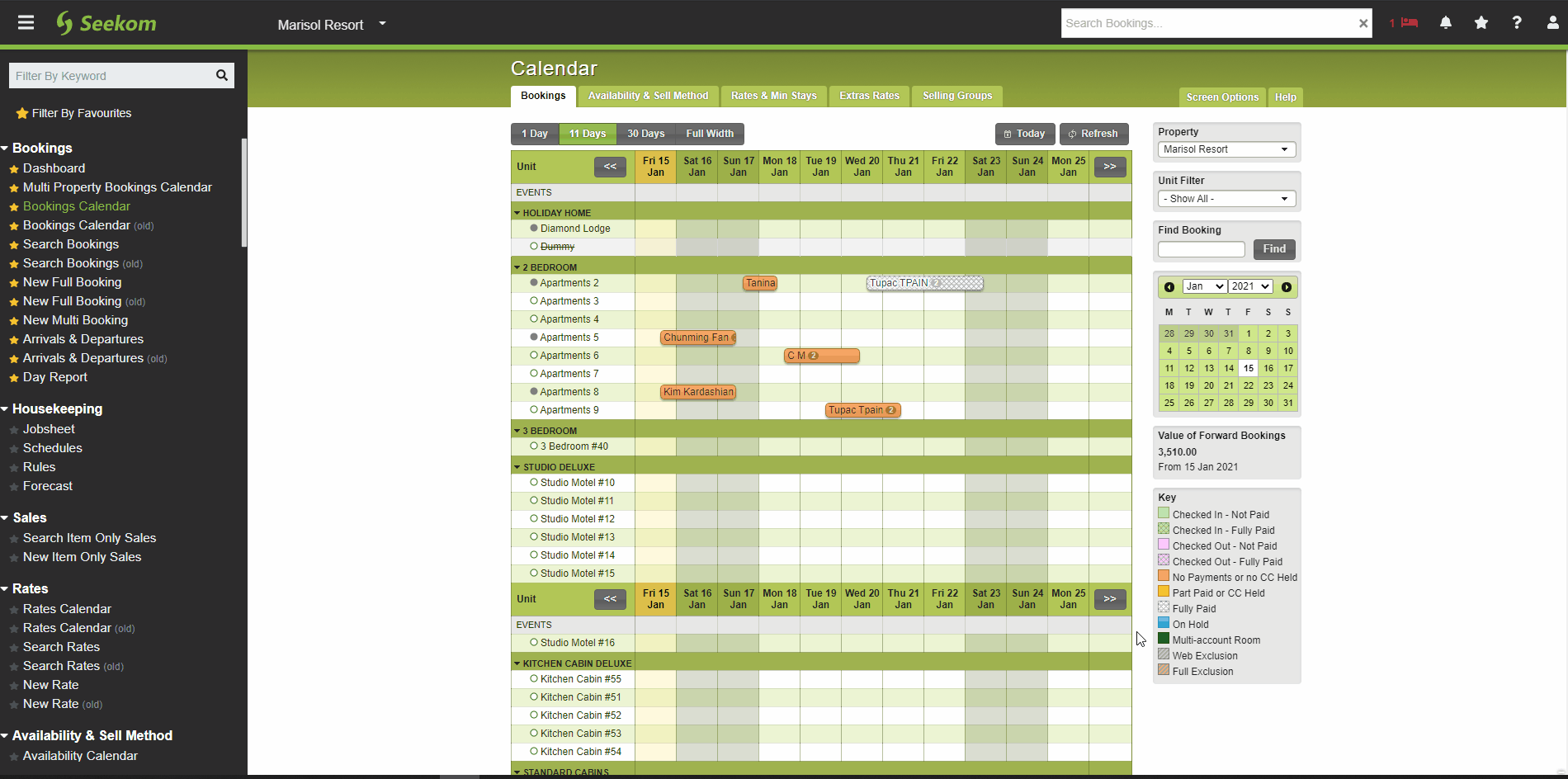Viewport: 1568px width, 779px height.
Task: Open the Unit Filter dropdown
Action: (1226, 199)
